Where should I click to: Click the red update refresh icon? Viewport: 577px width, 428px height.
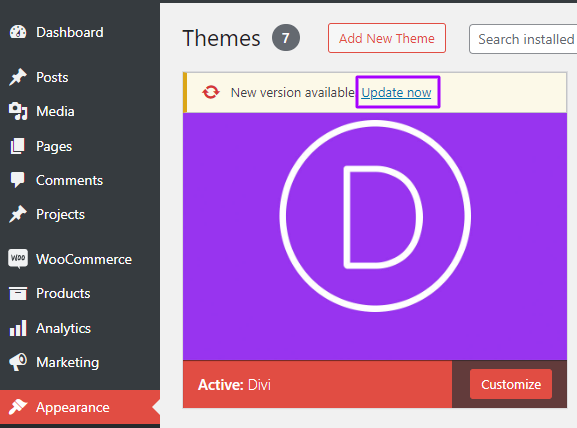click(211, 92)
